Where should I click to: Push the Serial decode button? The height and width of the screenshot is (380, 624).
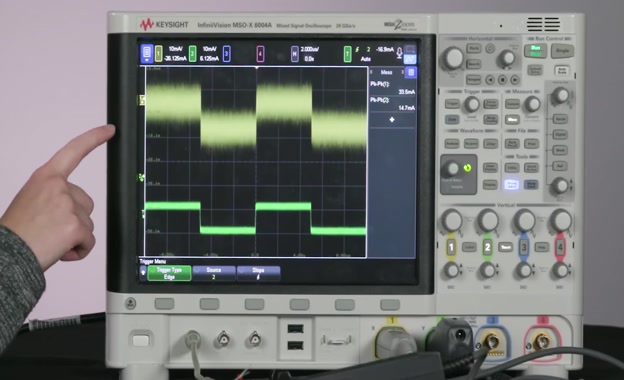(x=560, y=119)
